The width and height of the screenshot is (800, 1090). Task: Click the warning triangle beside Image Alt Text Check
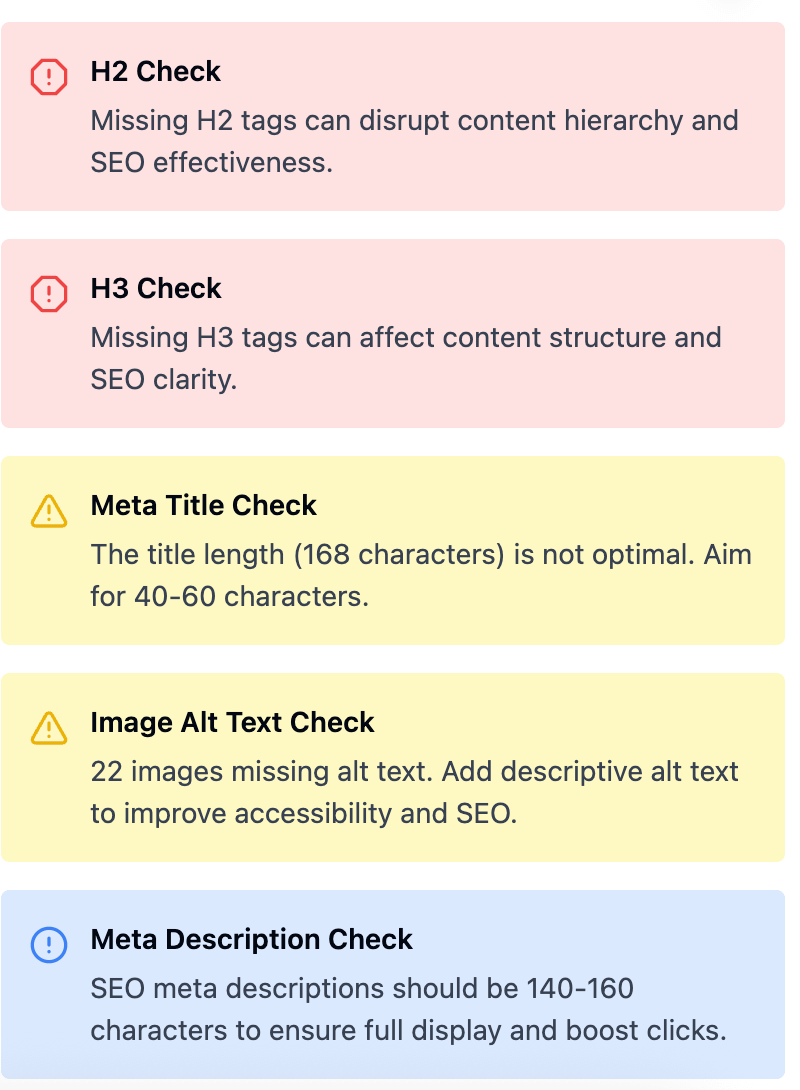tap(49, 728)
